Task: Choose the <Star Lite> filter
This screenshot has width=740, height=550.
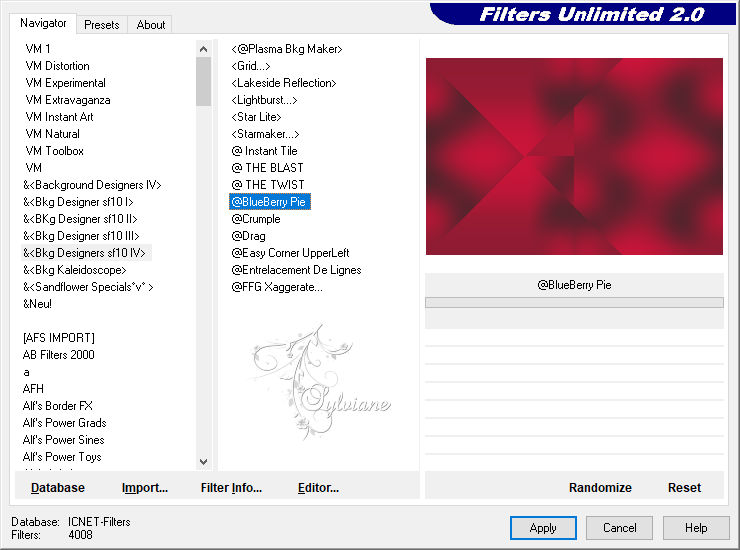Action: (x=257, y=117)
